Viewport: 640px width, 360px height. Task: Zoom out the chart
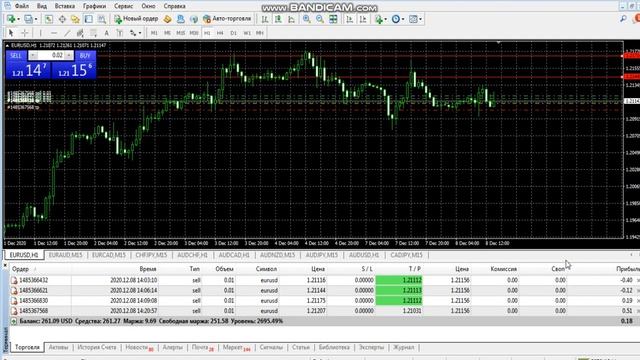[320, 19]
